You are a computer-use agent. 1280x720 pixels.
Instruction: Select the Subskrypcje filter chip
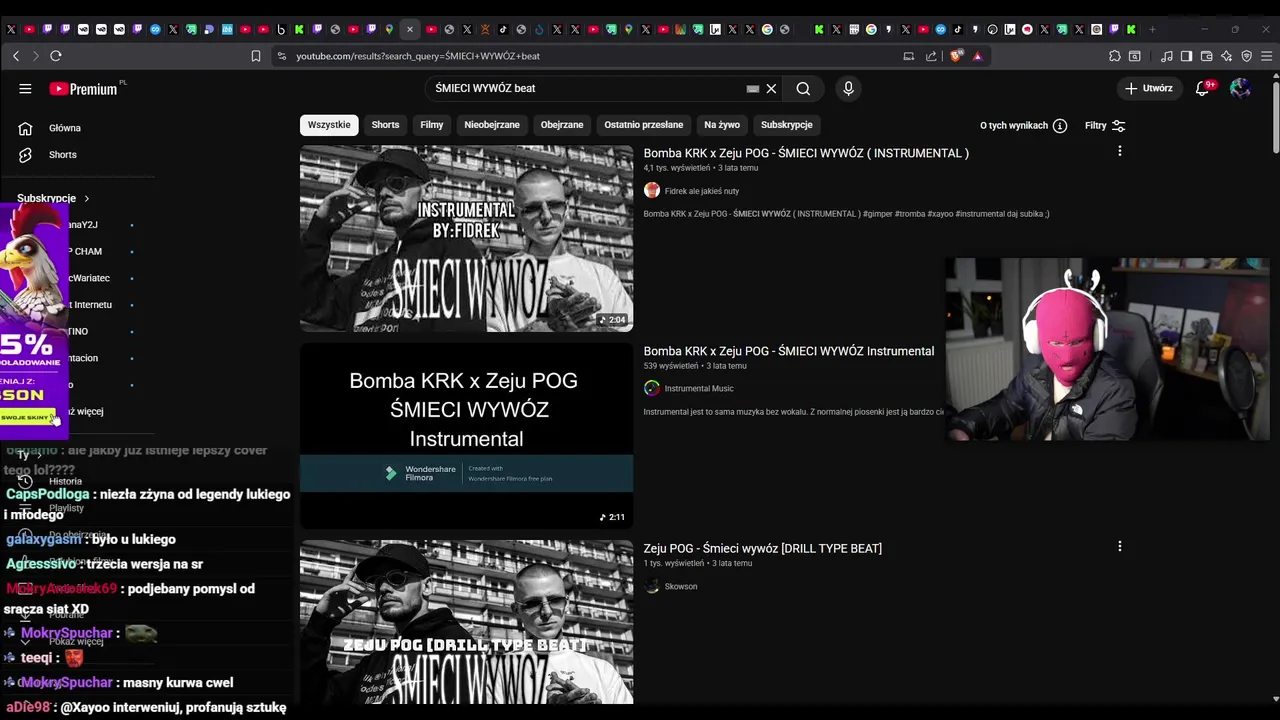787,125
